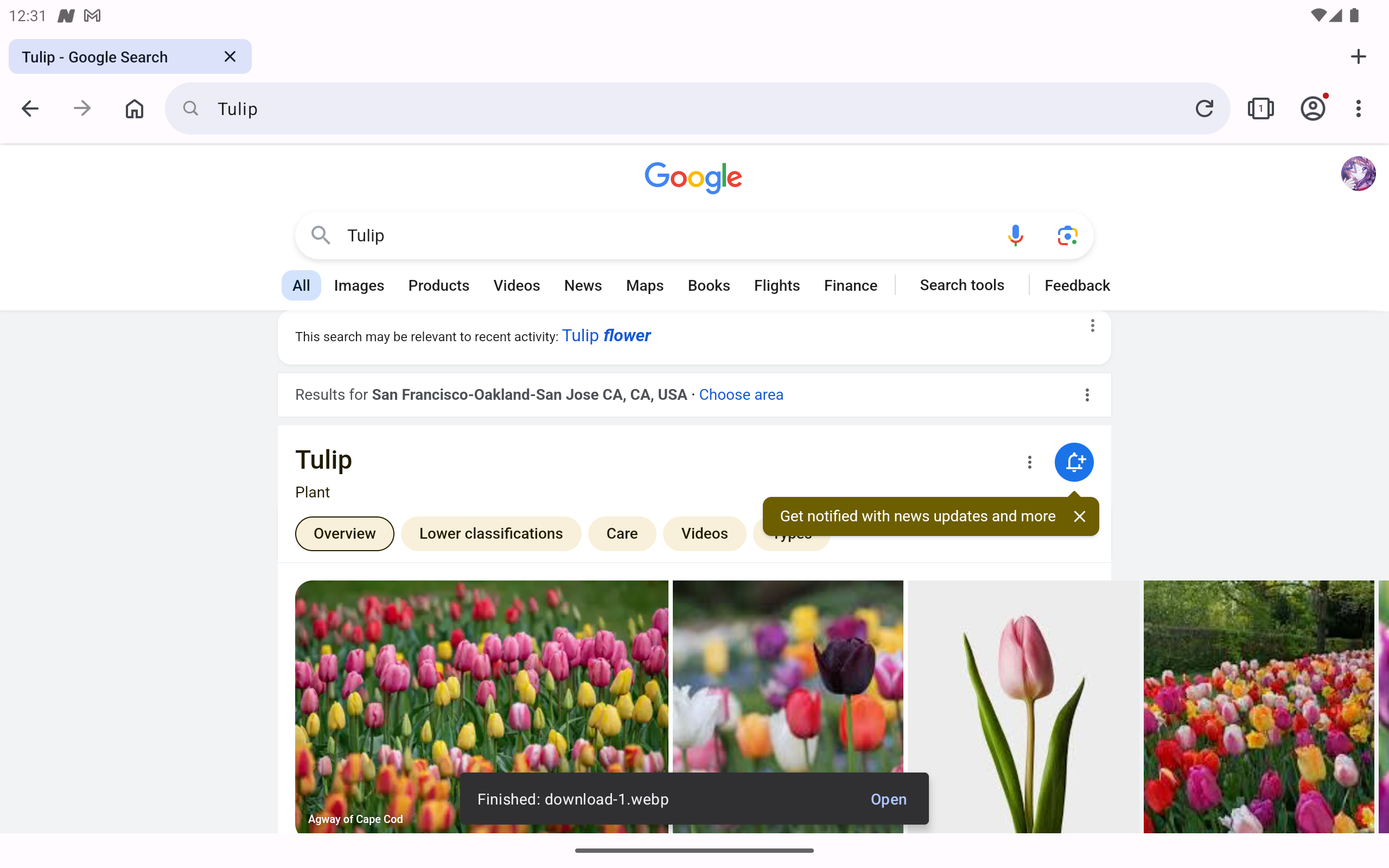This screenshot has height=868, width=1389.
Task: Switch to the News results tab
Action: [x=583, y=285]
